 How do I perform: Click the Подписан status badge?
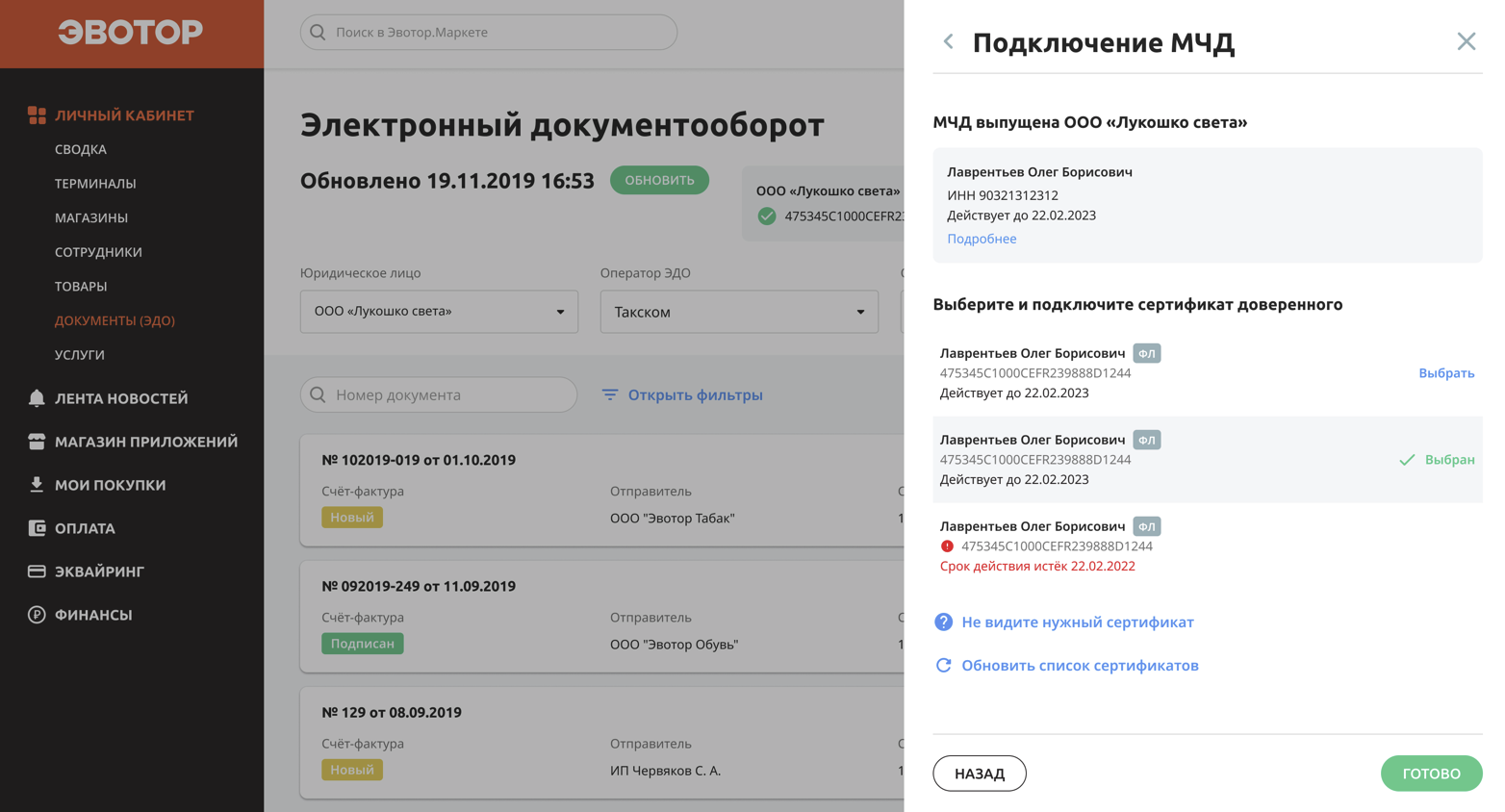[363, 644]
